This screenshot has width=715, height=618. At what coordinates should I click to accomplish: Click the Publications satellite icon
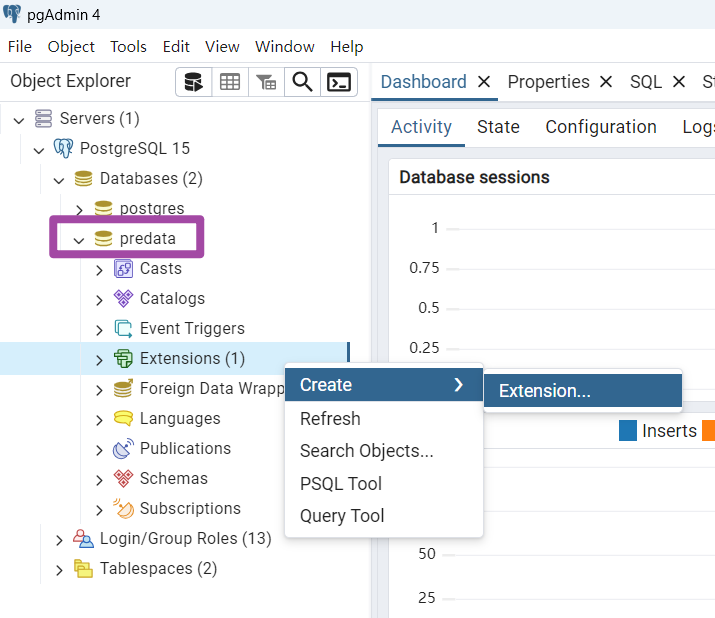[123, 448]
